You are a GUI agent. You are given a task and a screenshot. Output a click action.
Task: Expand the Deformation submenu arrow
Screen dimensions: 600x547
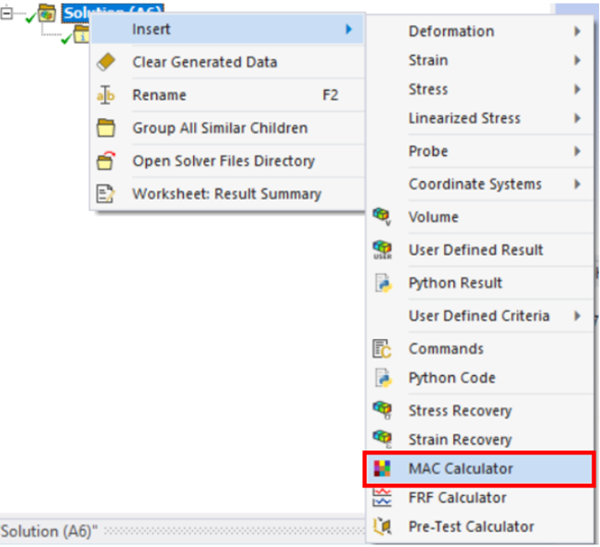tap(577, 31)
